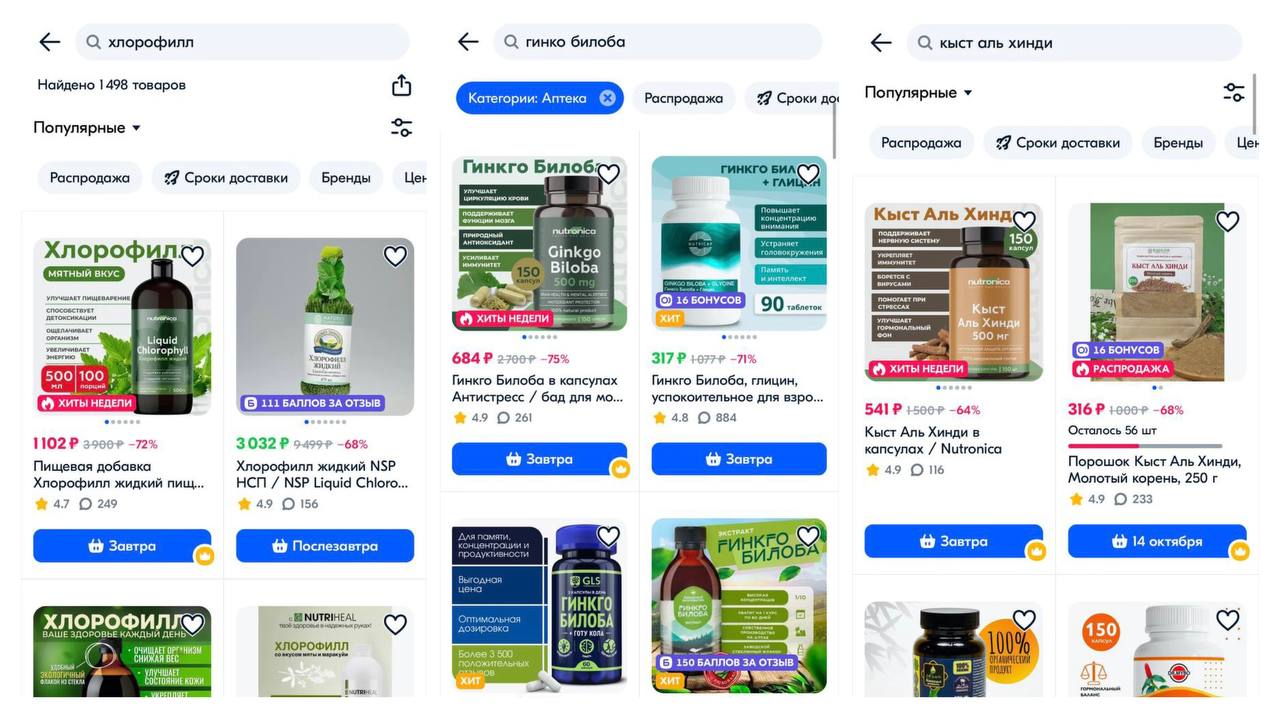Select the Сроки доставки chip under хлорофилл
The image size is (1280, 718).
pyautogui.click(x=226, y=178)
